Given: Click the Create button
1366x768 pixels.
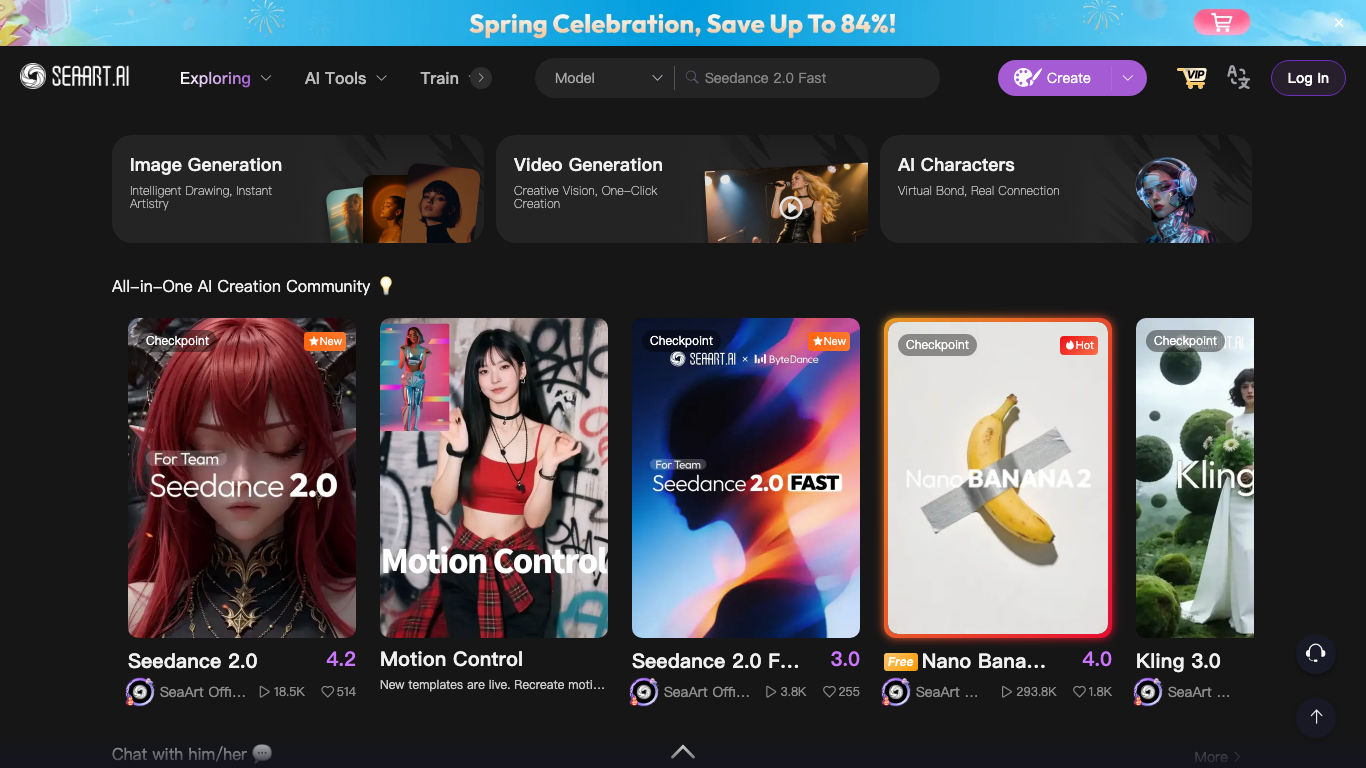Looking at the screenshot, I should pyautogui.click(x=1054, y=78).
